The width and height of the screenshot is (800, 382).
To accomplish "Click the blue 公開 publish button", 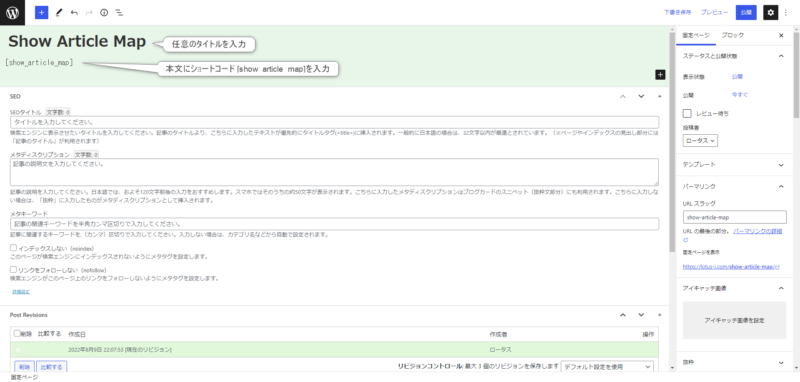I will (746, 12).
